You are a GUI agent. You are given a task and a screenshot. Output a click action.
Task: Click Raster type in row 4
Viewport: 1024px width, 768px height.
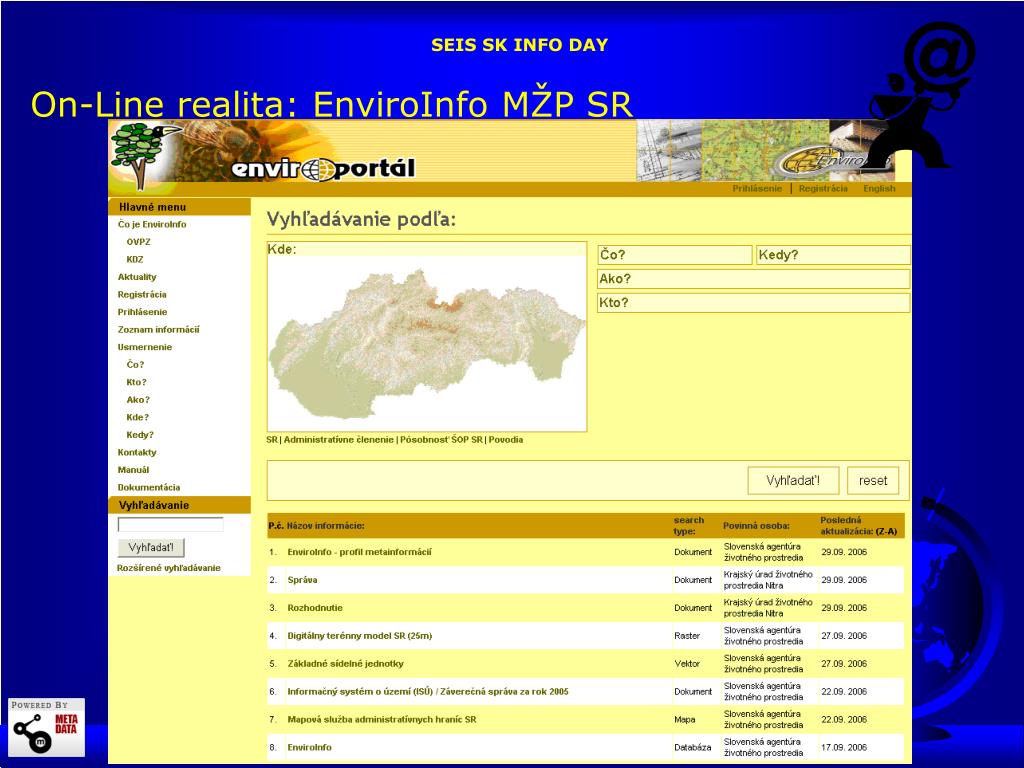tap(687, 636)
